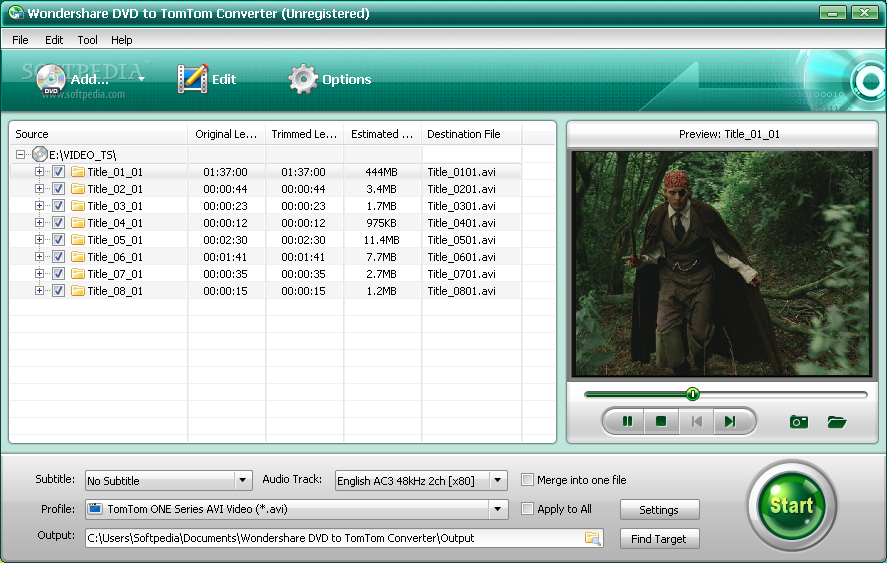Select the 444MB estimated size cell
Image resolution: width=887 pixels, height=563 pixels.
tap(382, 172)
